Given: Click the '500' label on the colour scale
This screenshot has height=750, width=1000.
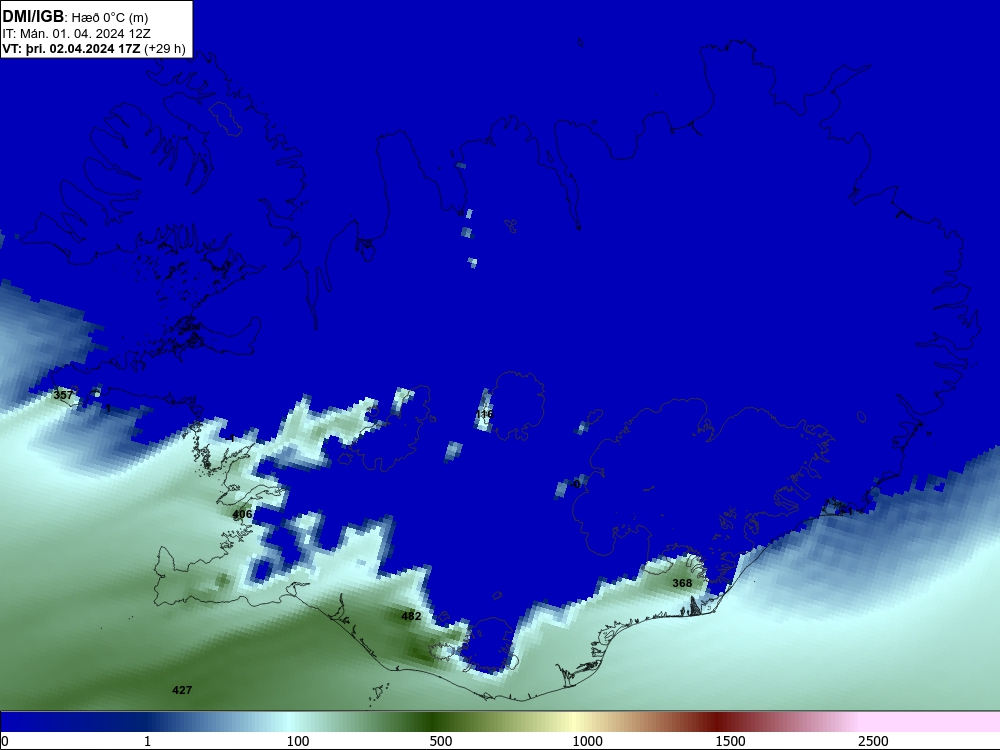Looking at the screenshot, I should [441, 741].
